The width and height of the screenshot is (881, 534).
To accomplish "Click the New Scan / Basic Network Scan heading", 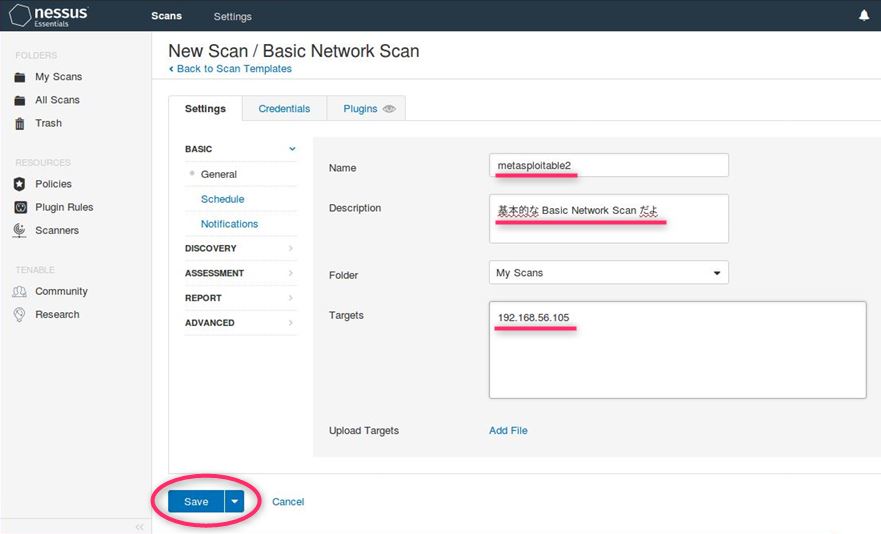I will pos(294,51).
